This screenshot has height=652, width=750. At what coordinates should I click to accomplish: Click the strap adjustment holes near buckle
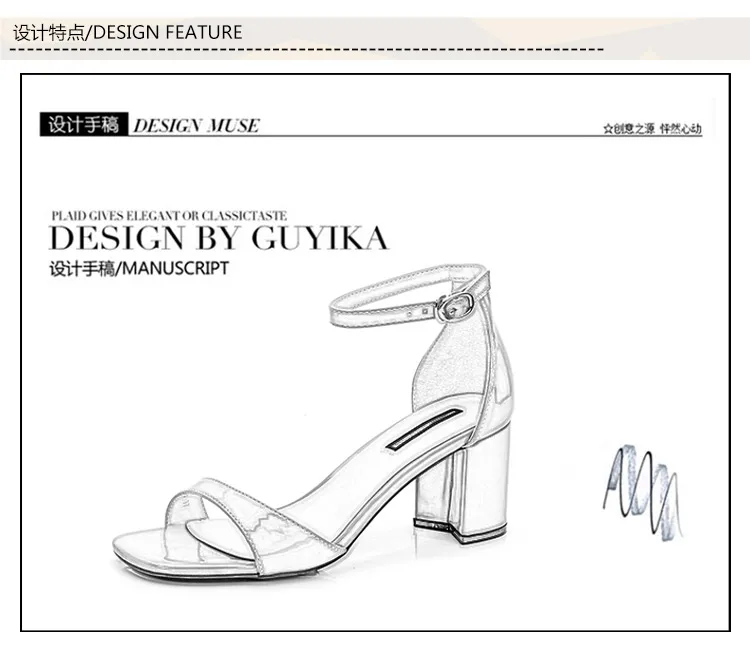click(x=418, y=313)
